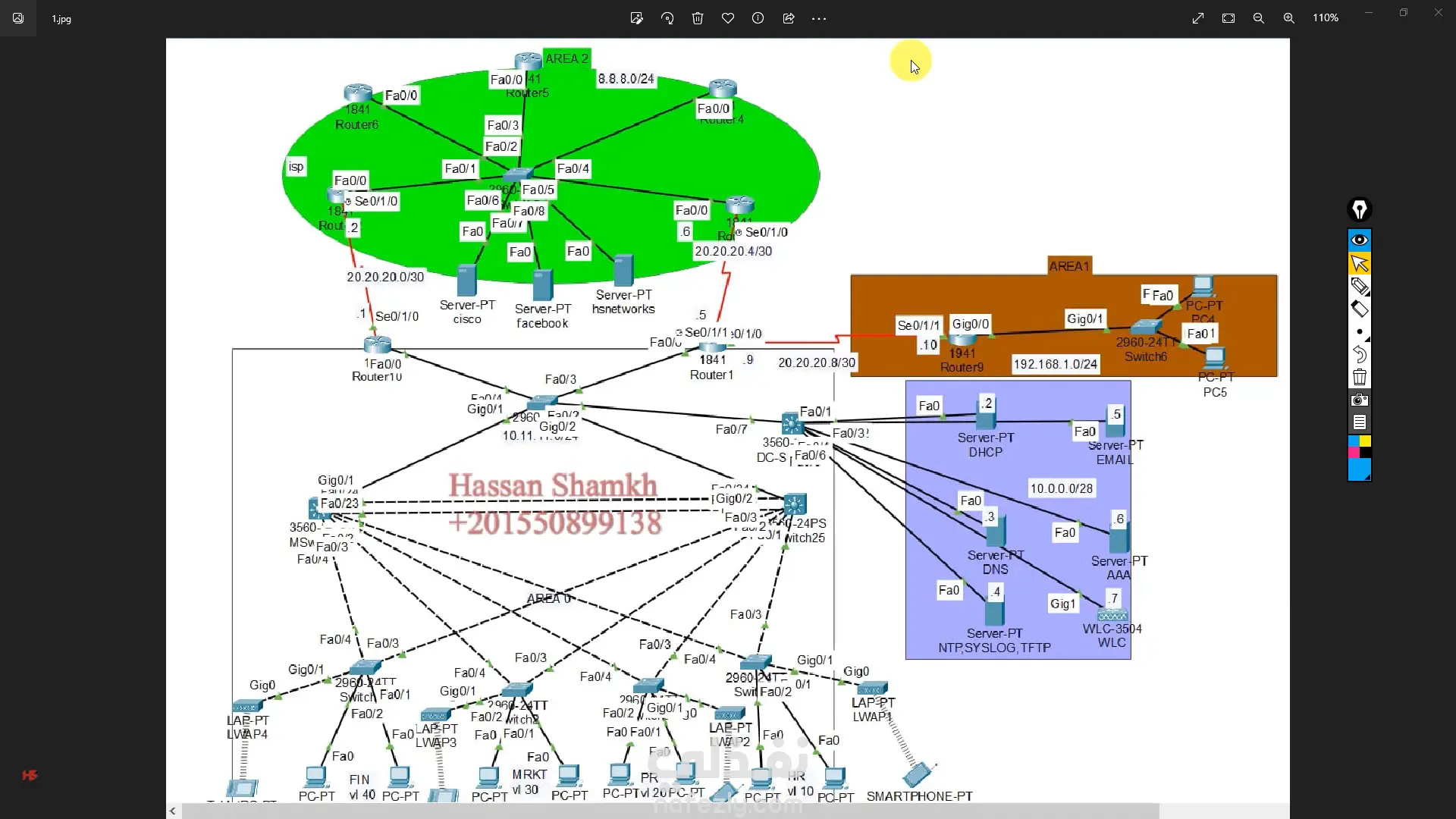Mark the photo as favorite

(728, 18)
